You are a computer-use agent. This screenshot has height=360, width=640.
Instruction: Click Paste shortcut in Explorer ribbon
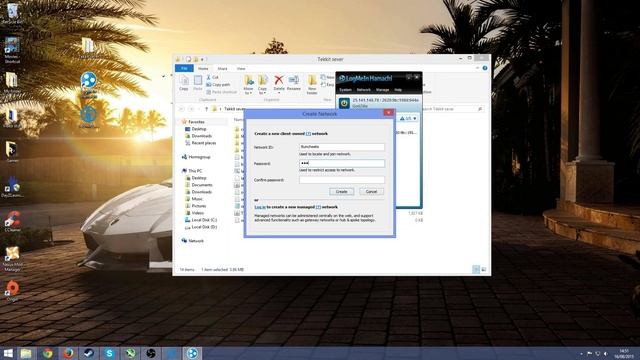pos(221,92)
